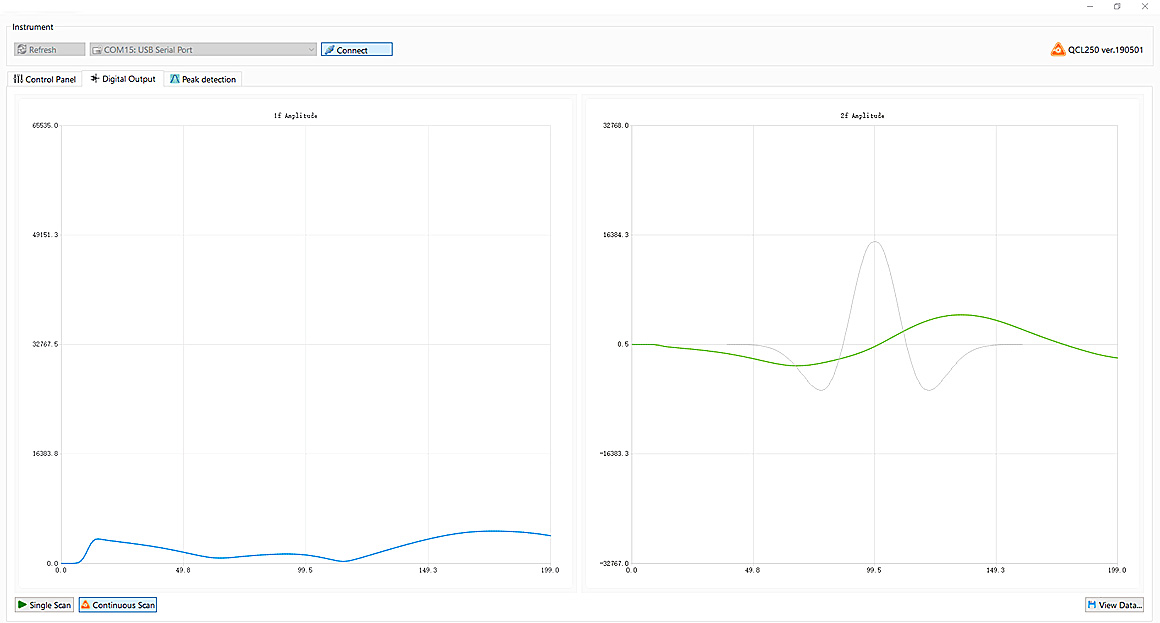The image size is (1160, 623).
Task: Click the 1f Amplitude chart title
Action: pos(295,116)
